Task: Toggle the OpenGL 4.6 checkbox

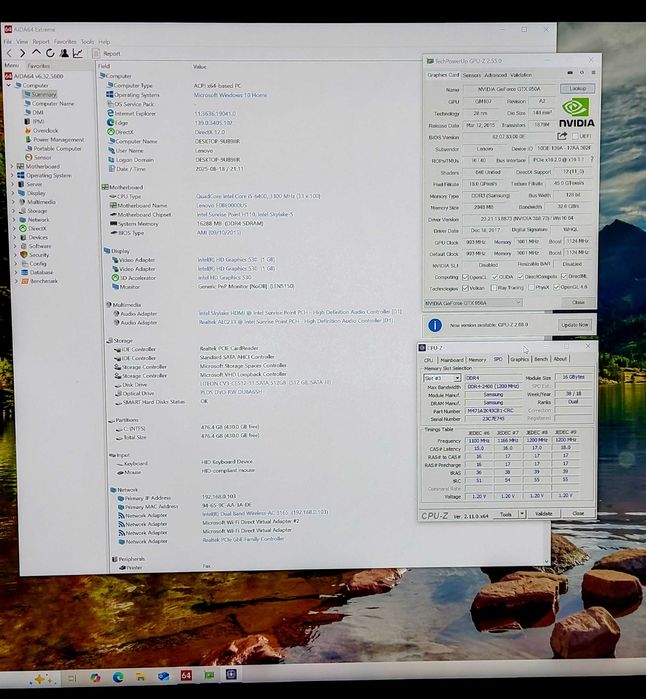Action: pos(556,288)
